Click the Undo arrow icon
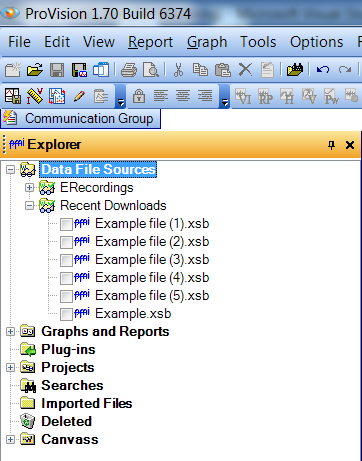Image resolution: width=362 pixels, height=461 pixels. click(x=323, y=70)
